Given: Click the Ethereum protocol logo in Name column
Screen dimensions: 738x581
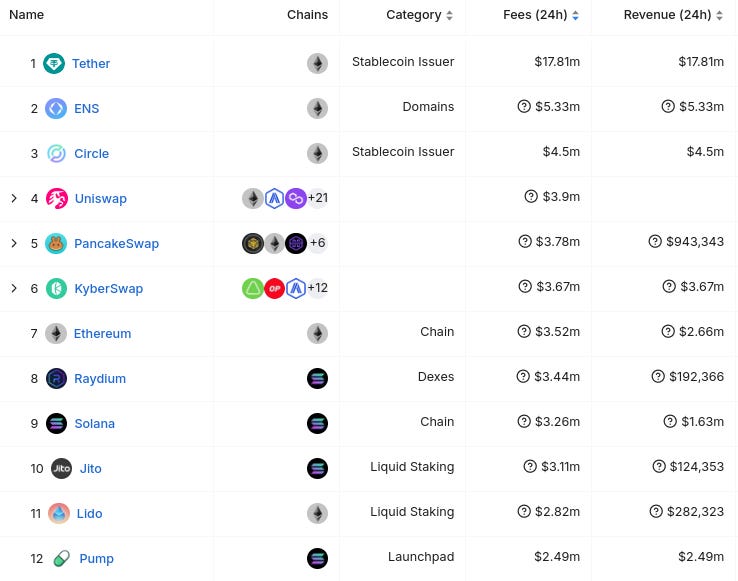Looking at the screenshot, I should [56, 334].
